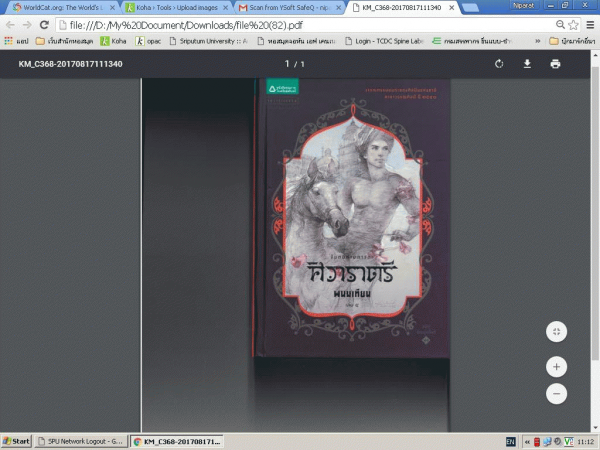Open the Scan from YSoft SafeQ Gmail tab
The width and height of the screenshot is (600, 450).
tap(288, 7)
